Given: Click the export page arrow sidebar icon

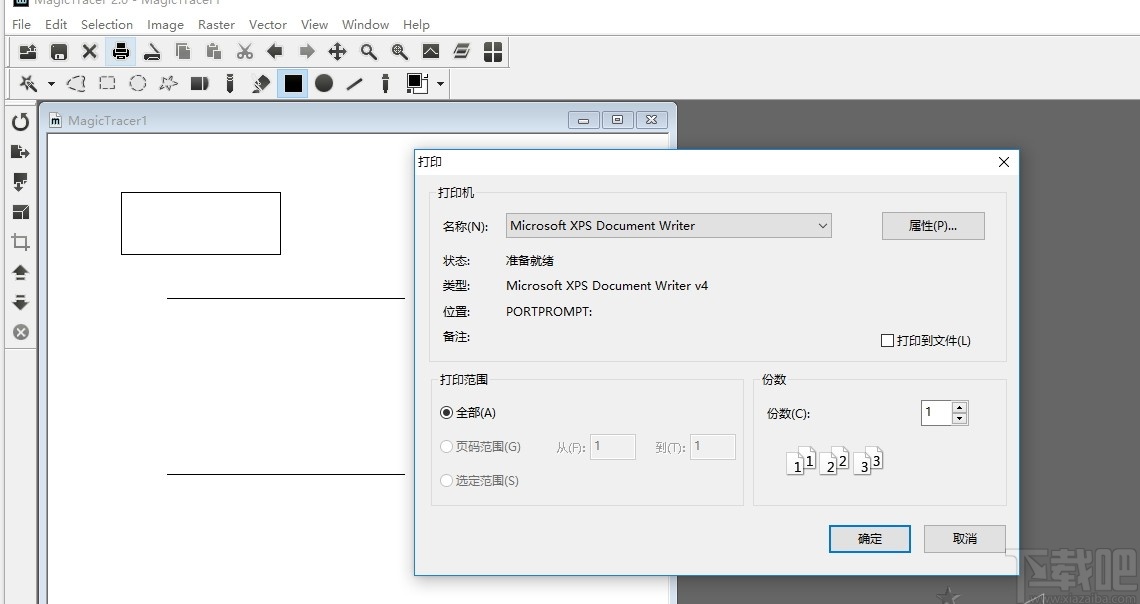Looking at the screenshot, I should (x=20, y=152).
